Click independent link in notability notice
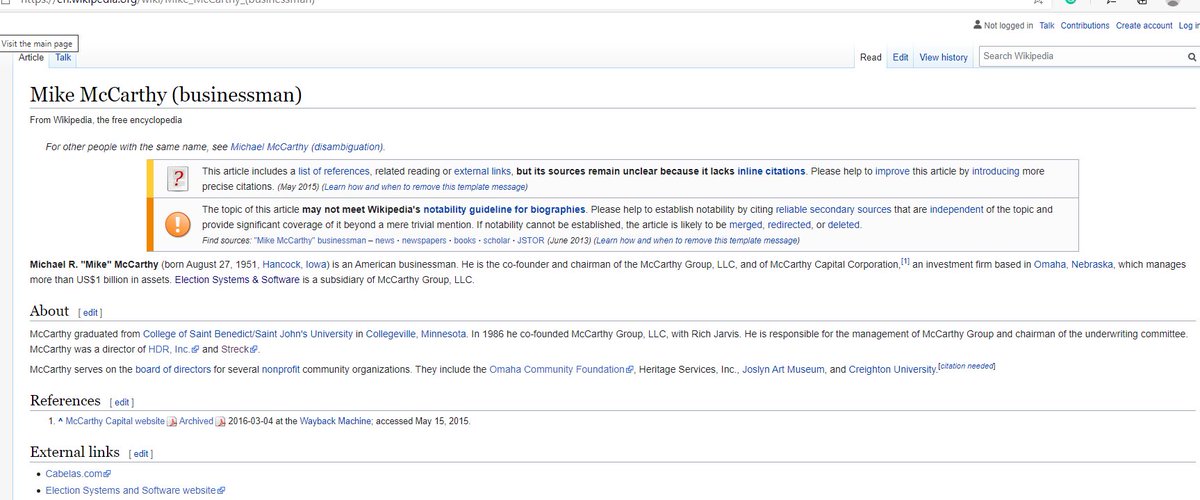This screenshot has width=1200, height=500. 957,210
